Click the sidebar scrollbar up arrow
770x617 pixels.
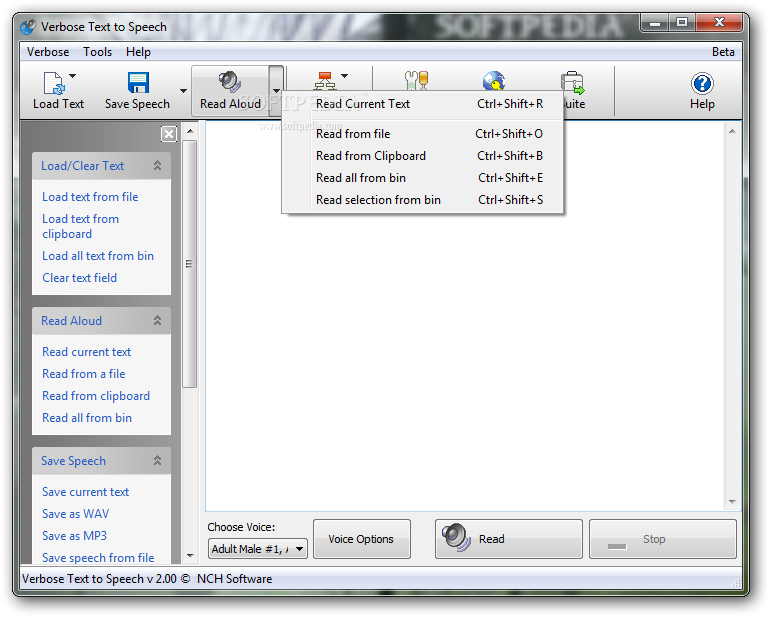click(190, 131)
